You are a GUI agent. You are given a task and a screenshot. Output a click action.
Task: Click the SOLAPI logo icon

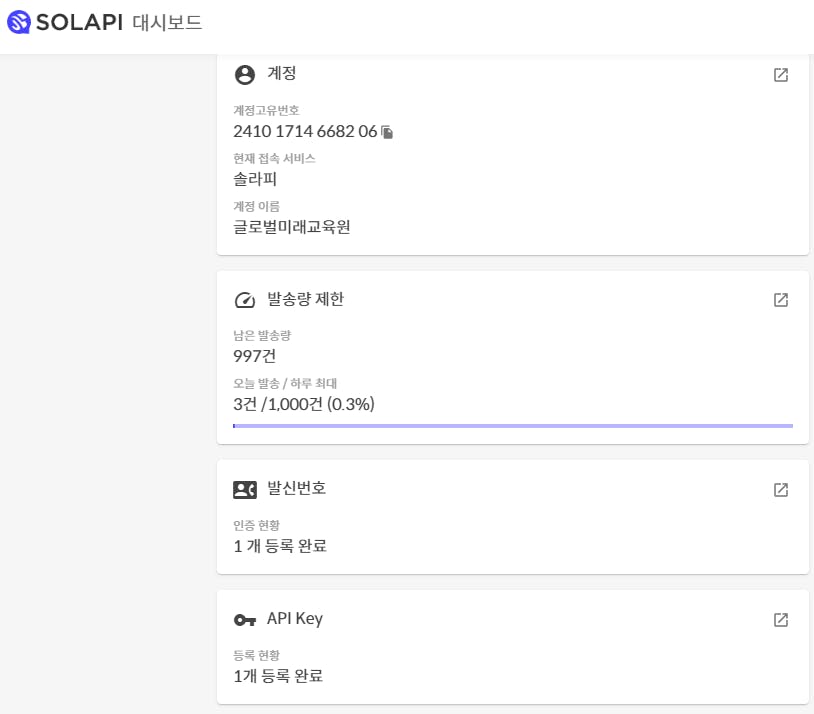[18, 21]
